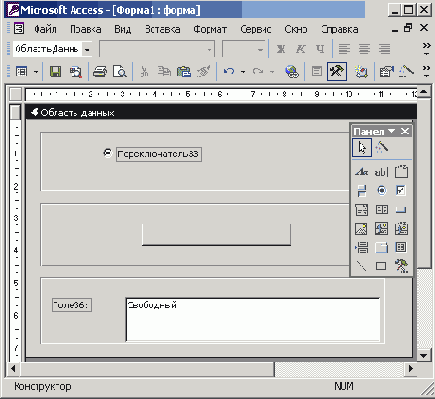Select the Image tool in toolbox
The image size is (435, 399).
click(x=361, y=228)
